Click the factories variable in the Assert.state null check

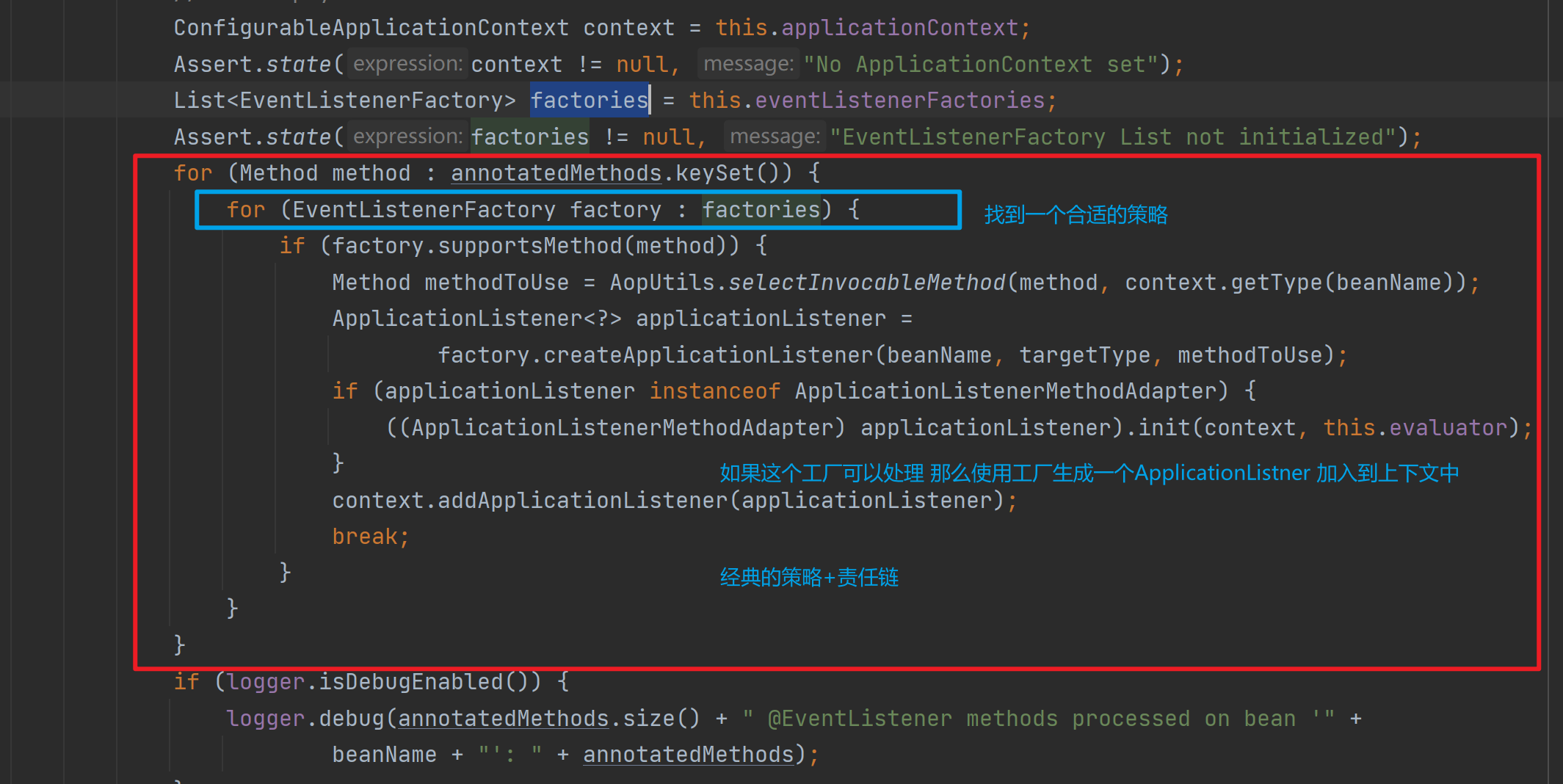point(530,137)
